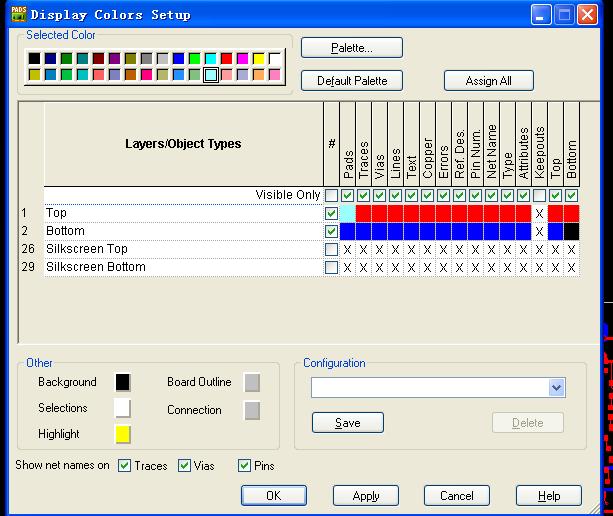Disable showing net names on Vias
Viewport: 613px width, 516px height.
184,465
